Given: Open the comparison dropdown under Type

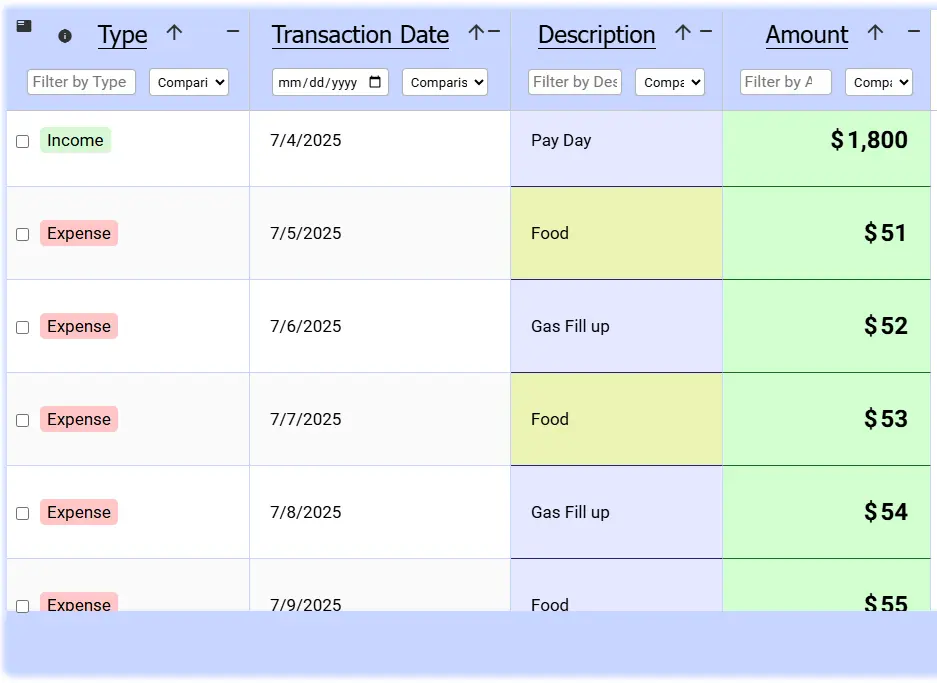Looking at the screenshot, I should (188, 82).
